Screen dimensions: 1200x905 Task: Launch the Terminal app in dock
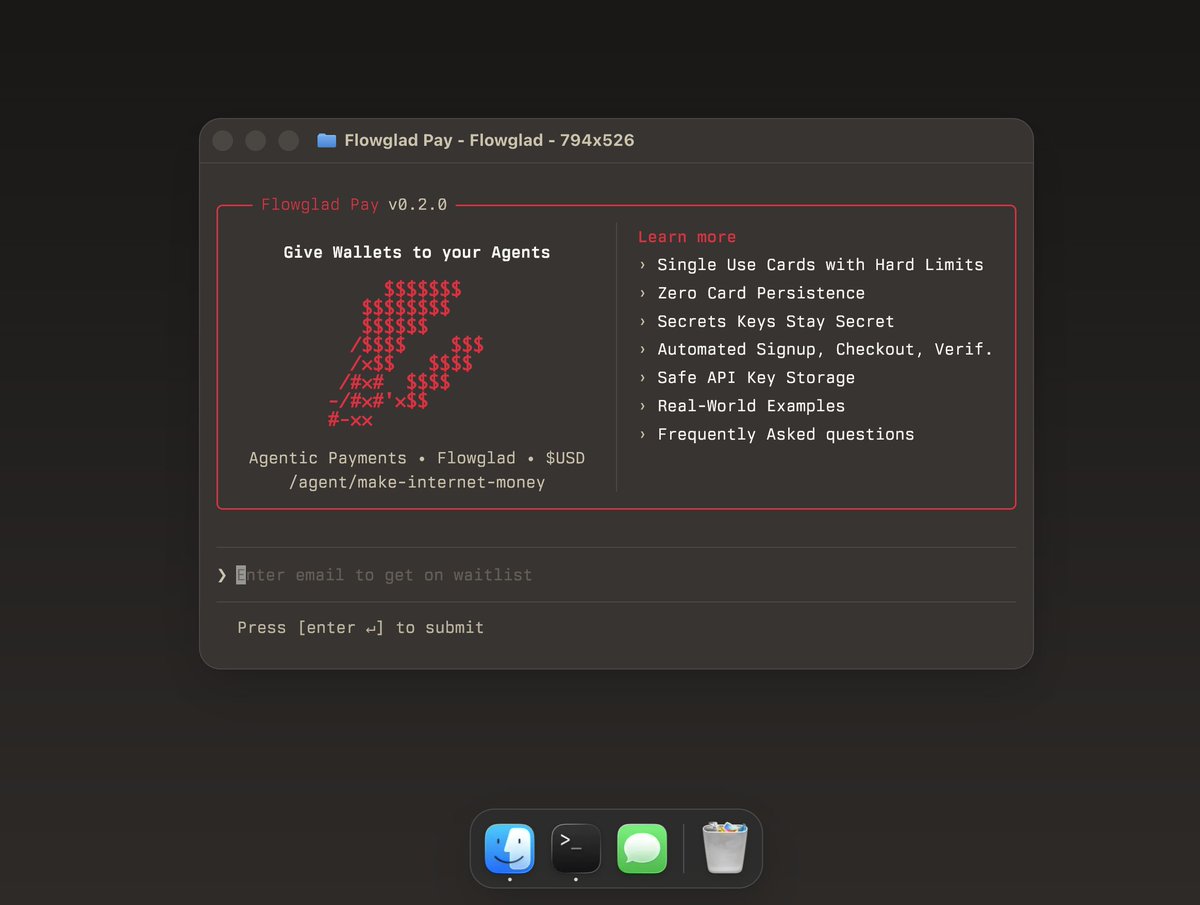pyautogui.click(x=576, y=848)
